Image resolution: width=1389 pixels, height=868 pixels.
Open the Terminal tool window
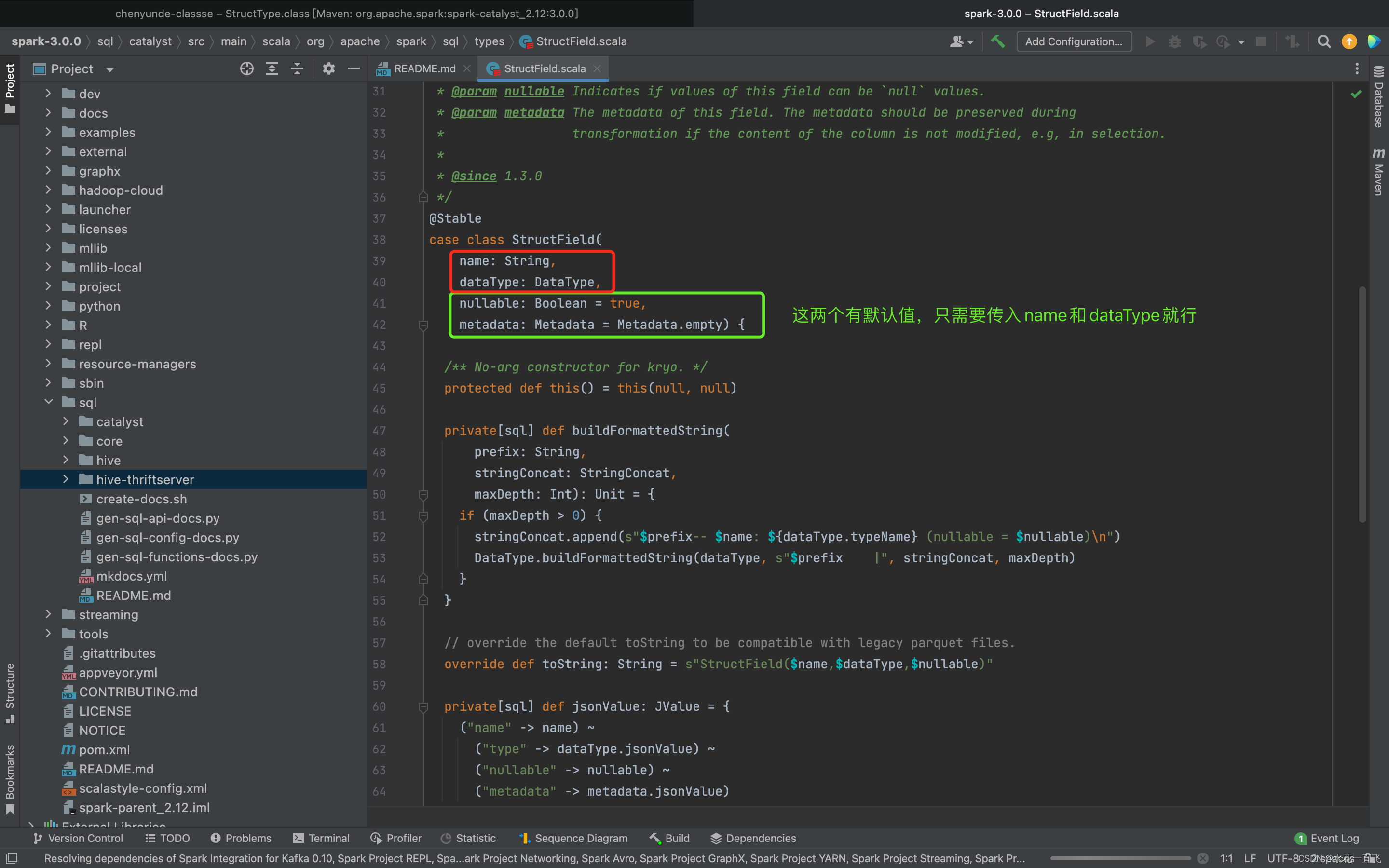[x=321, y=838]
